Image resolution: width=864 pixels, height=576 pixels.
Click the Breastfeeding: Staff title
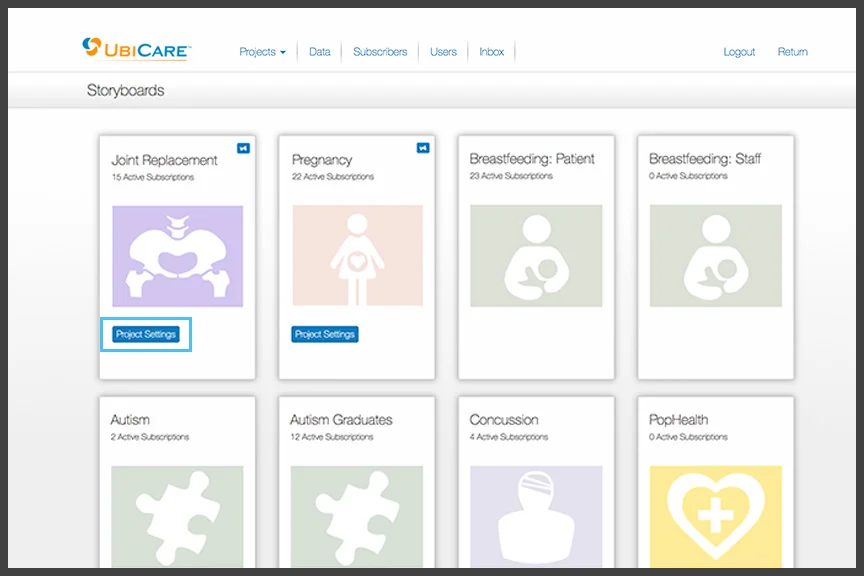click(x=705, y=159)
